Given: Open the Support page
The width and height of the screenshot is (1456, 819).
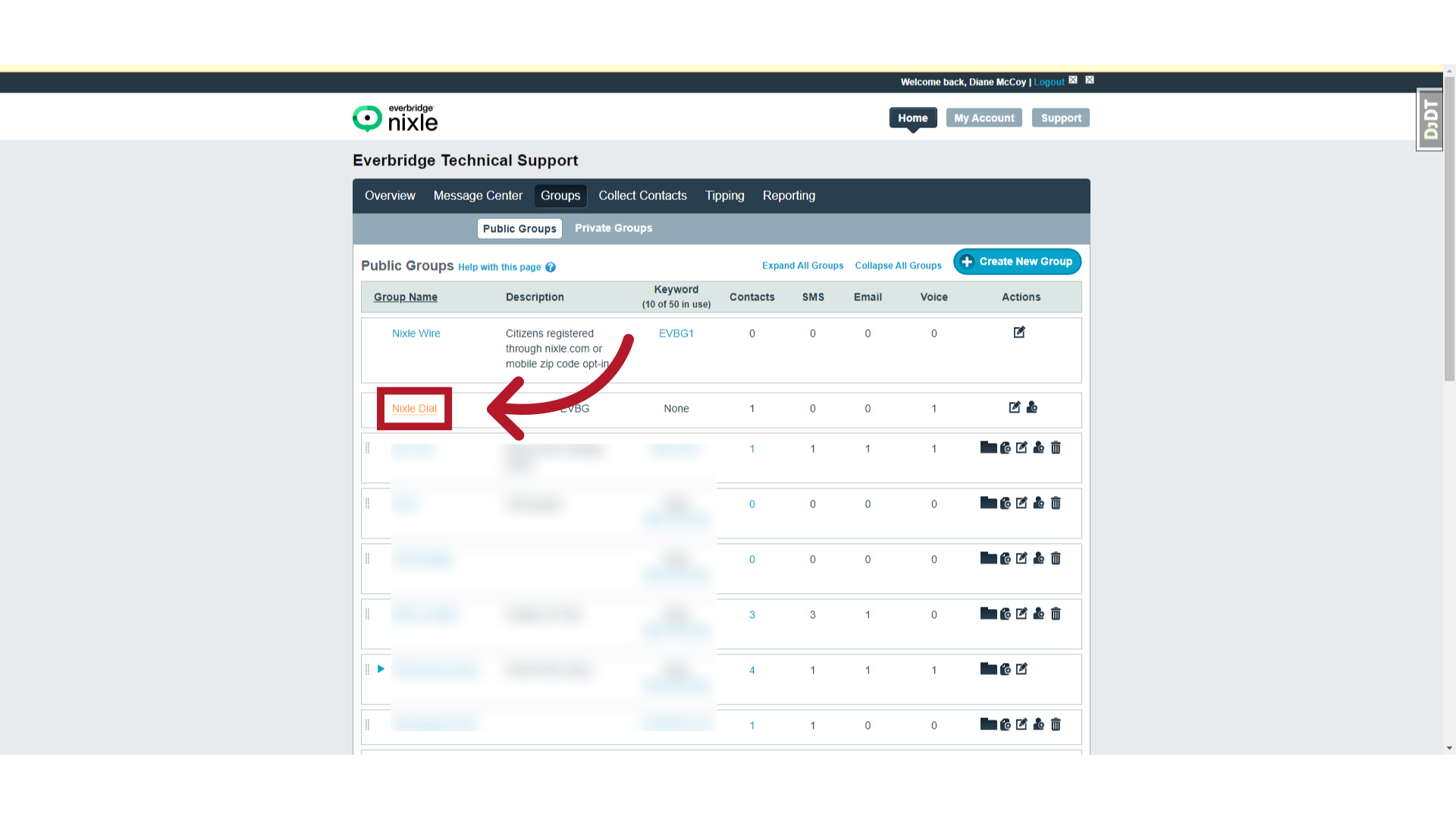Looking at the screenshot, I should (1061, 118).
